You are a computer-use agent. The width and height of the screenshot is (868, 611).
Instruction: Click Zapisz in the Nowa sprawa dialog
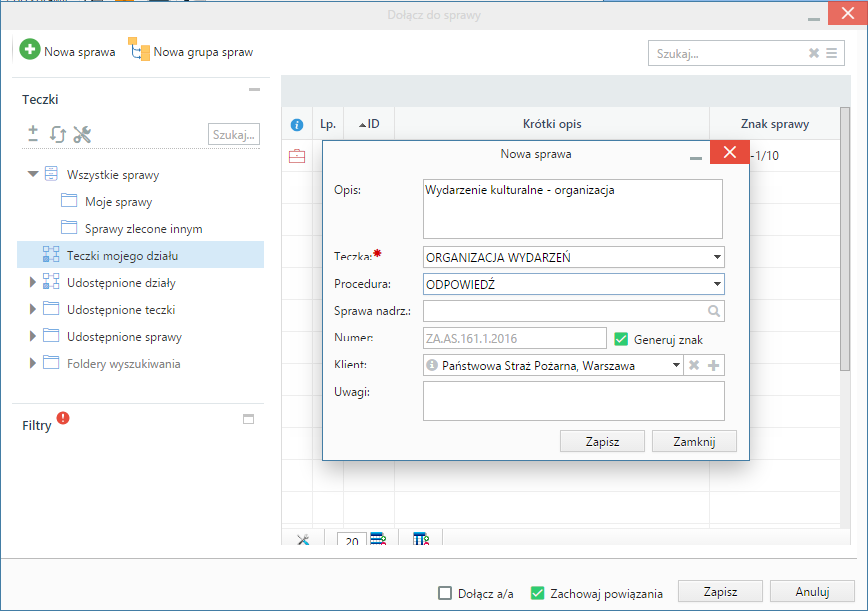point(602,441)
